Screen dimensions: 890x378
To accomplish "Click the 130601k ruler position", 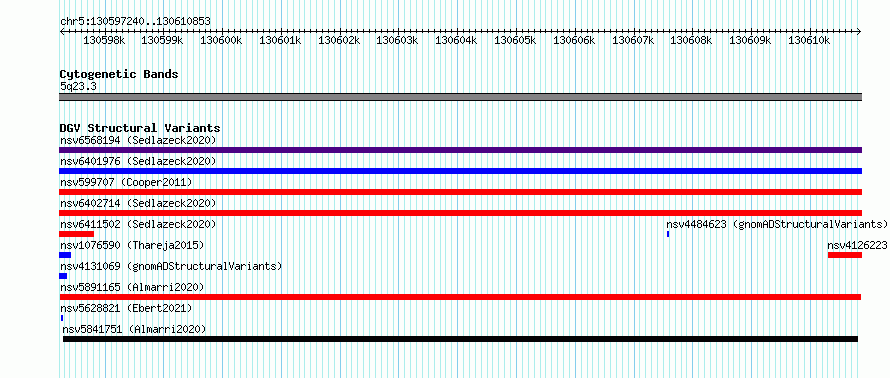I will [280, 40].
